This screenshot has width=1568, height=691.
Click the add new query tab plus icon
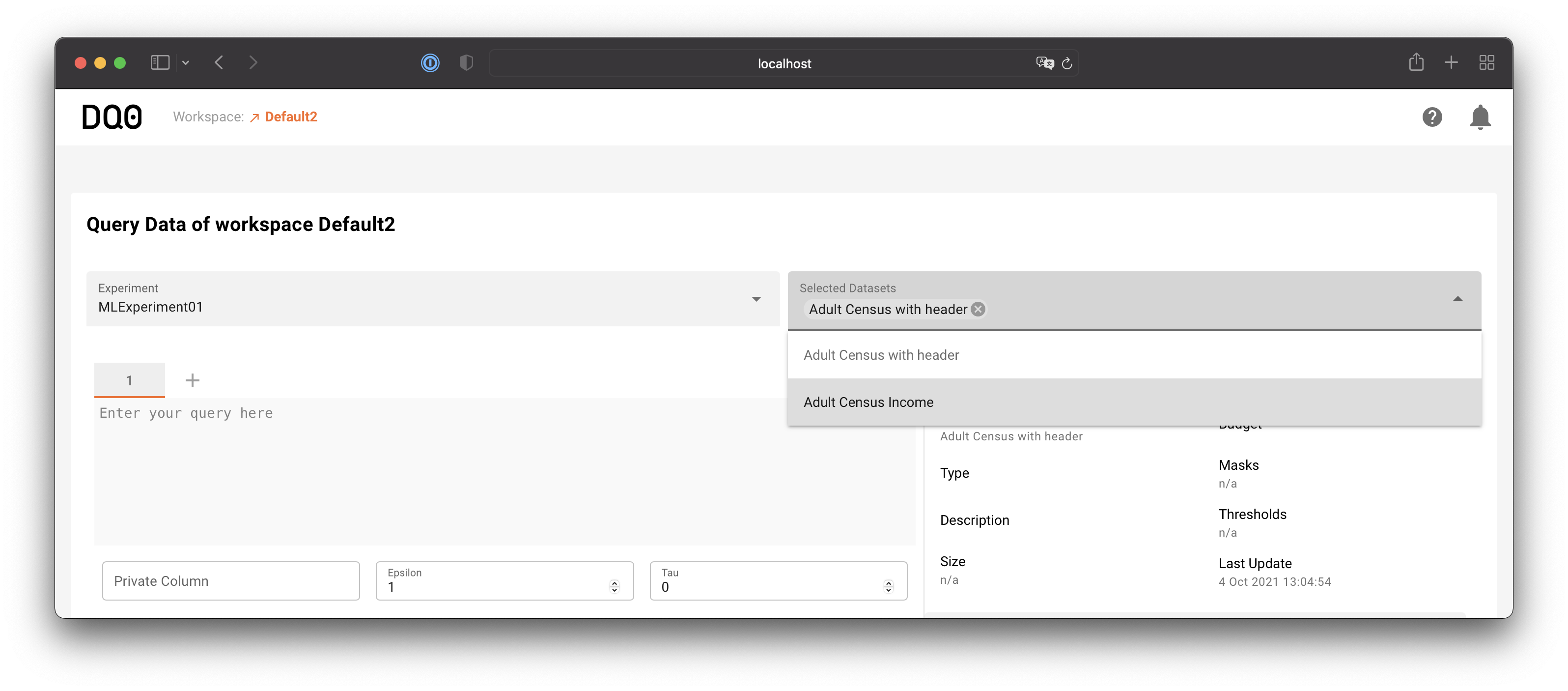point(192,380)
